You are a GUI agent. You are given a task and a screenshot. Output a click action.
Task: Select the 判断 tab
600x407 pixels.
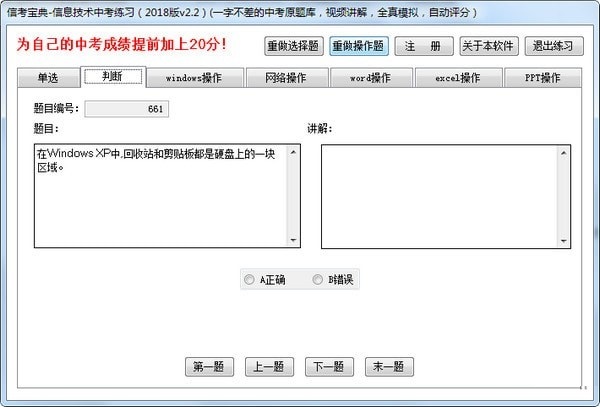[x=113, y=77]
